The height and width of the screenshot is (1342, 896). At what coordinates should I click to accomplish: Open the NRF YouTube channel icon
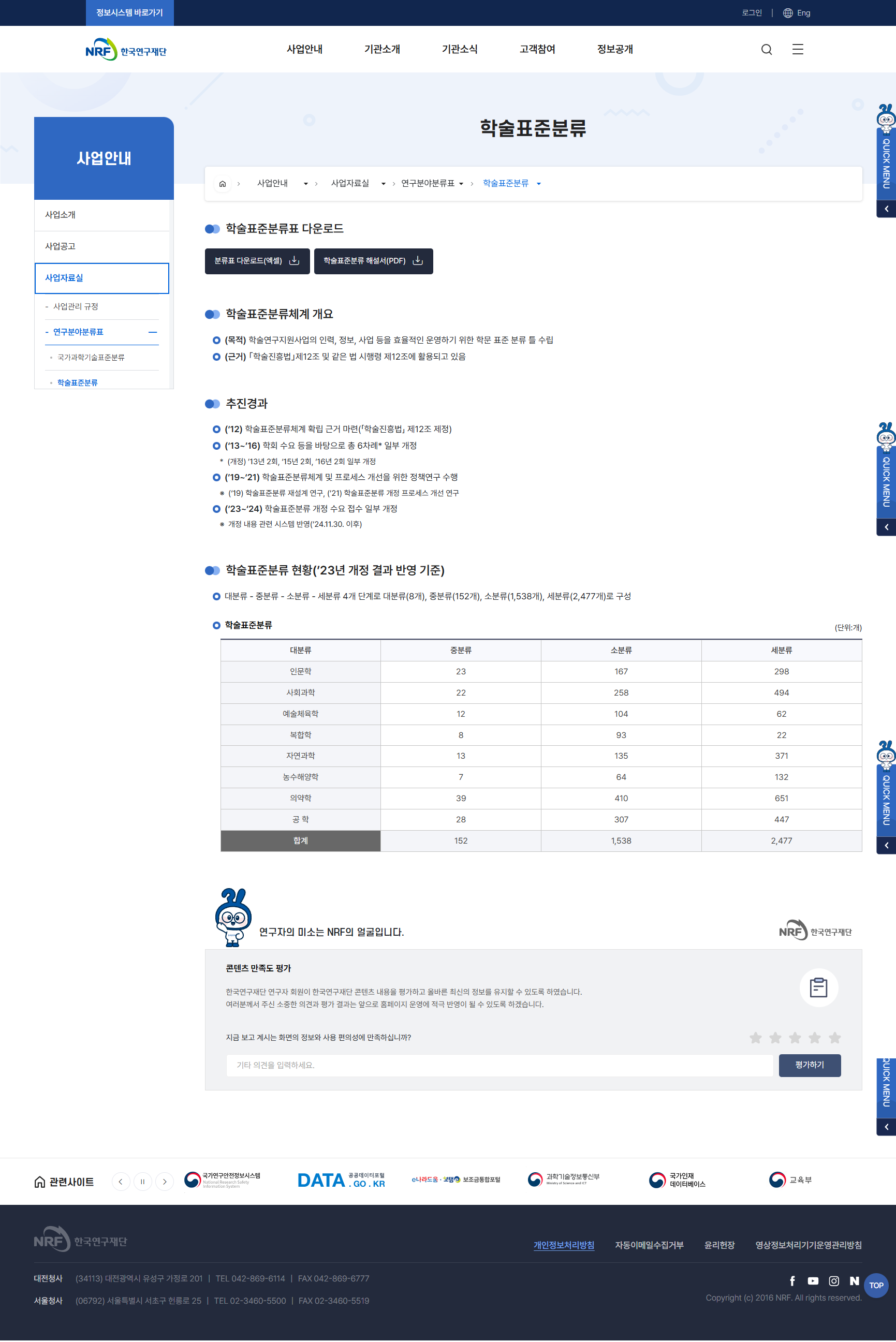813,1281
